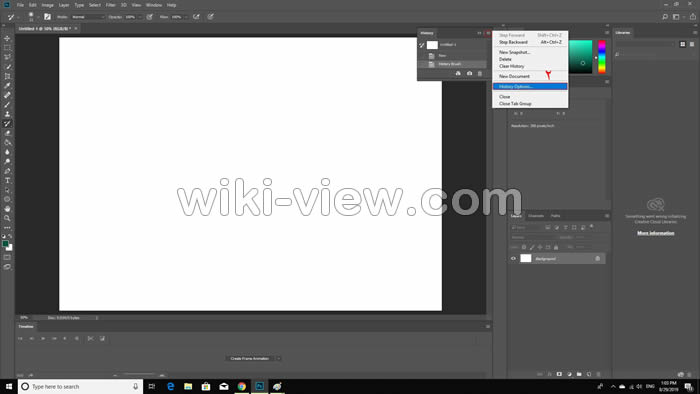Screen dimensions: 700x394
Task: Select the Dodge tool
Action: click(x=7, y=162)
